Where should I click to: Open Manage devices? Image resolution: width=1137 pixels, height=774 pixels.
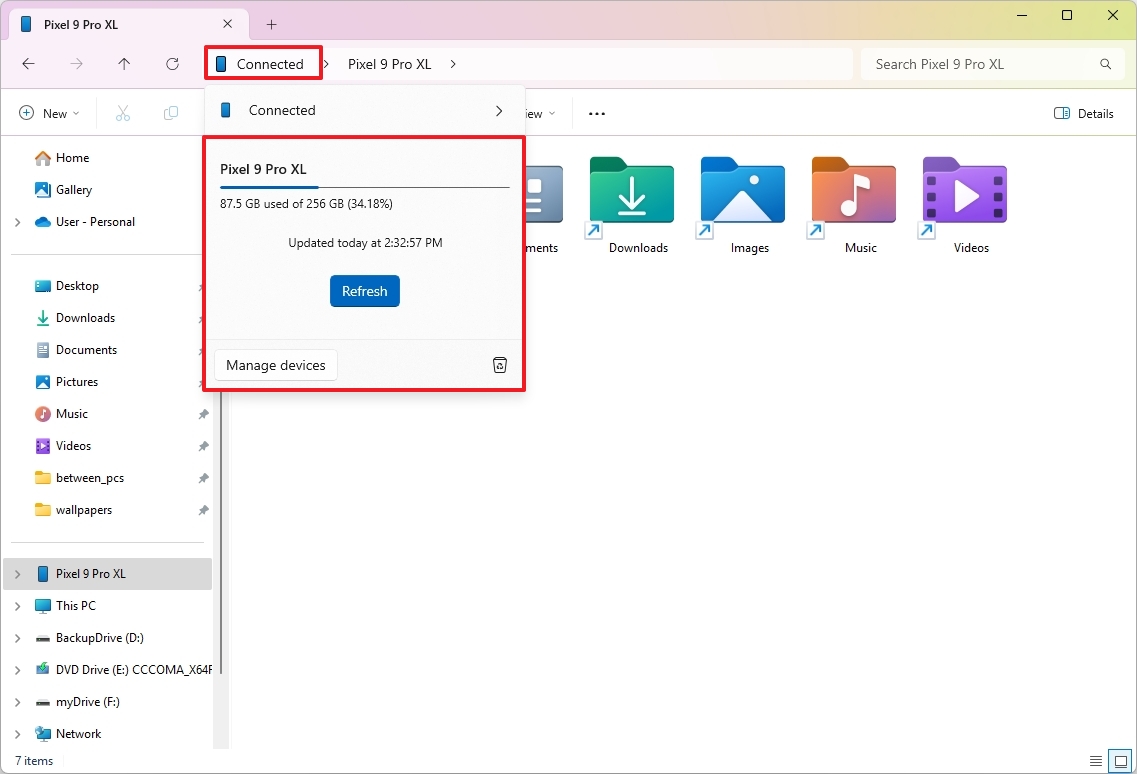pyautogui.click(x=276, y=364)
